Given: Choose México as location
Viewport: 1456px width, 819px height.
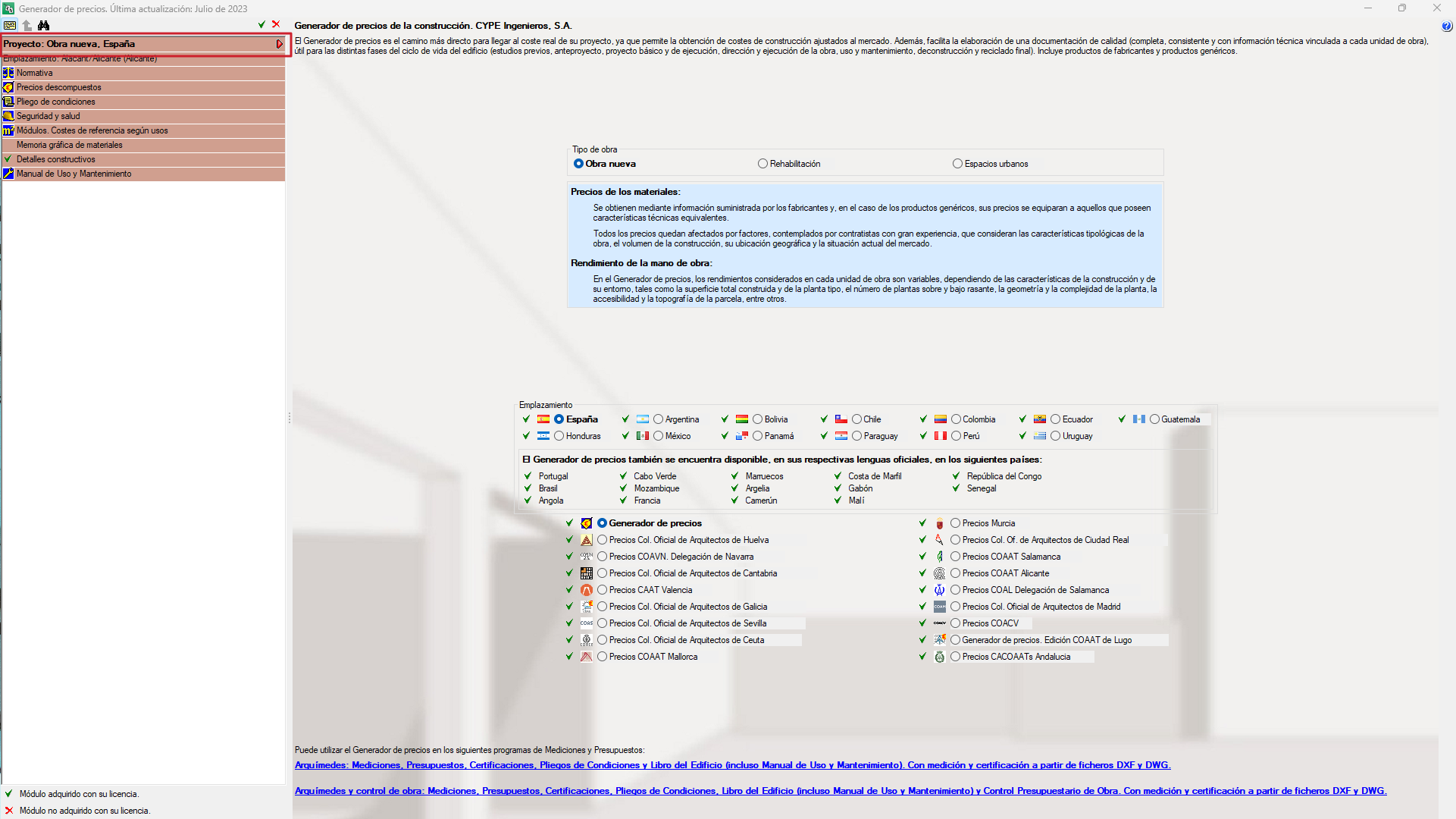Looking at the screenshot, I should 658,436.
